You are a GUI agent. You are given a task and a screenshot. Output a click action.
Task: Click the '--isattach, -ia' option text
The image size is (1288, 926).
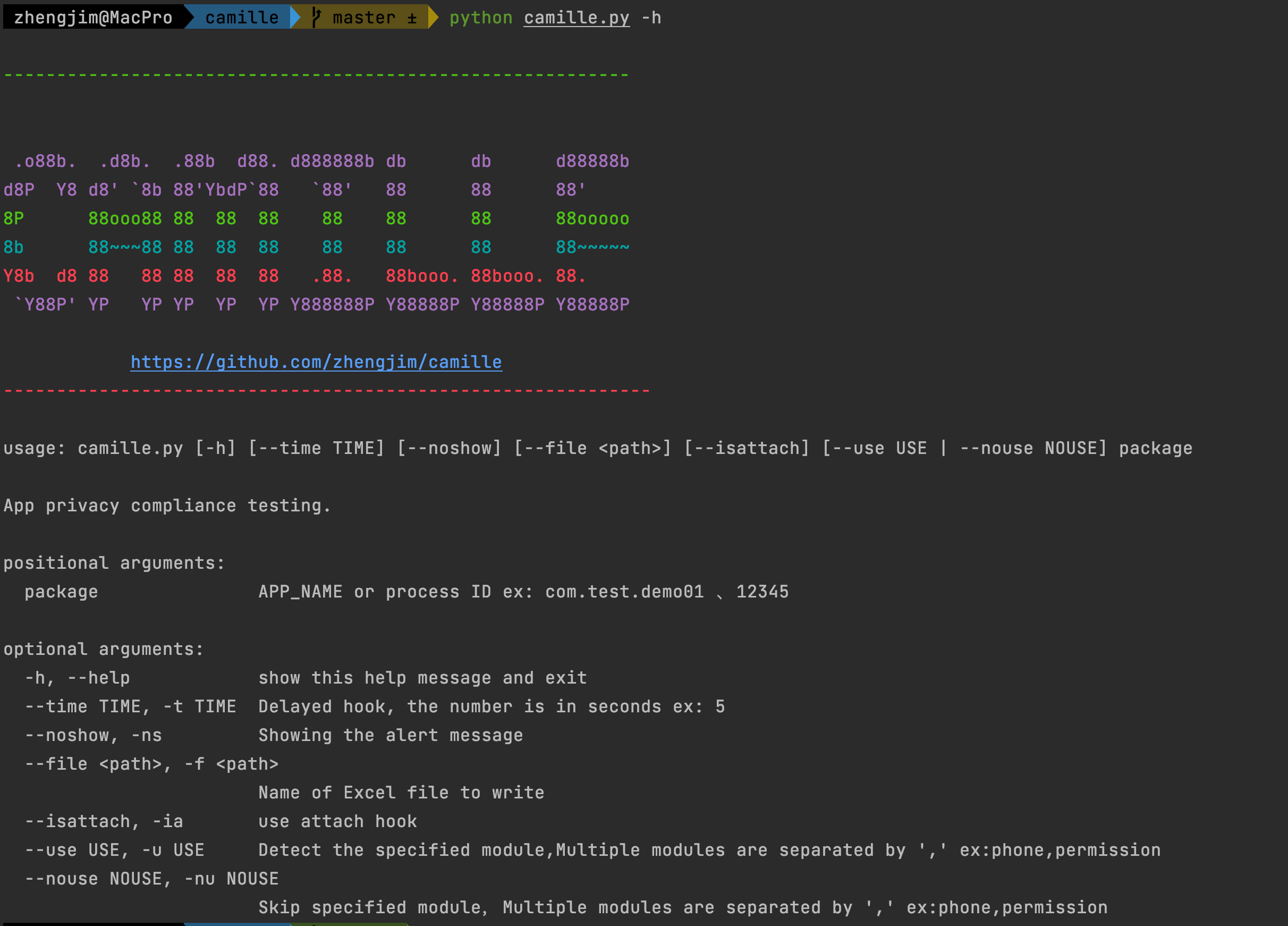[x=104, y=821]
